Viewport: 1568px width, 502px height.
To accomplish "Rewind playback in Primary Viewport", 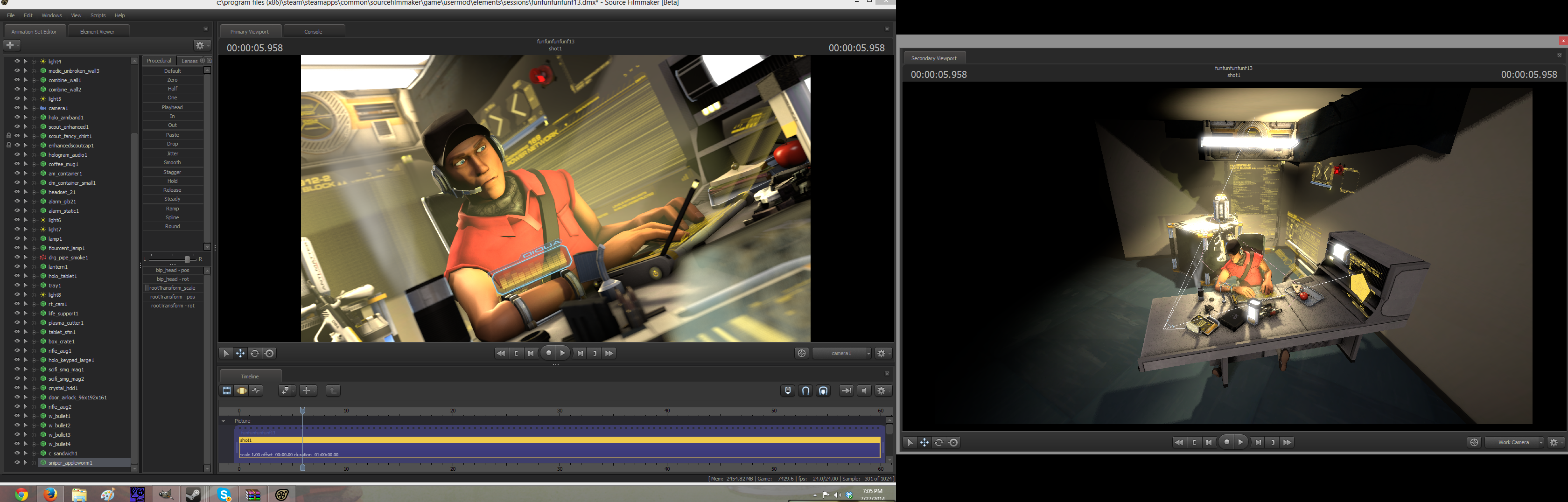I will coord(501,353).
